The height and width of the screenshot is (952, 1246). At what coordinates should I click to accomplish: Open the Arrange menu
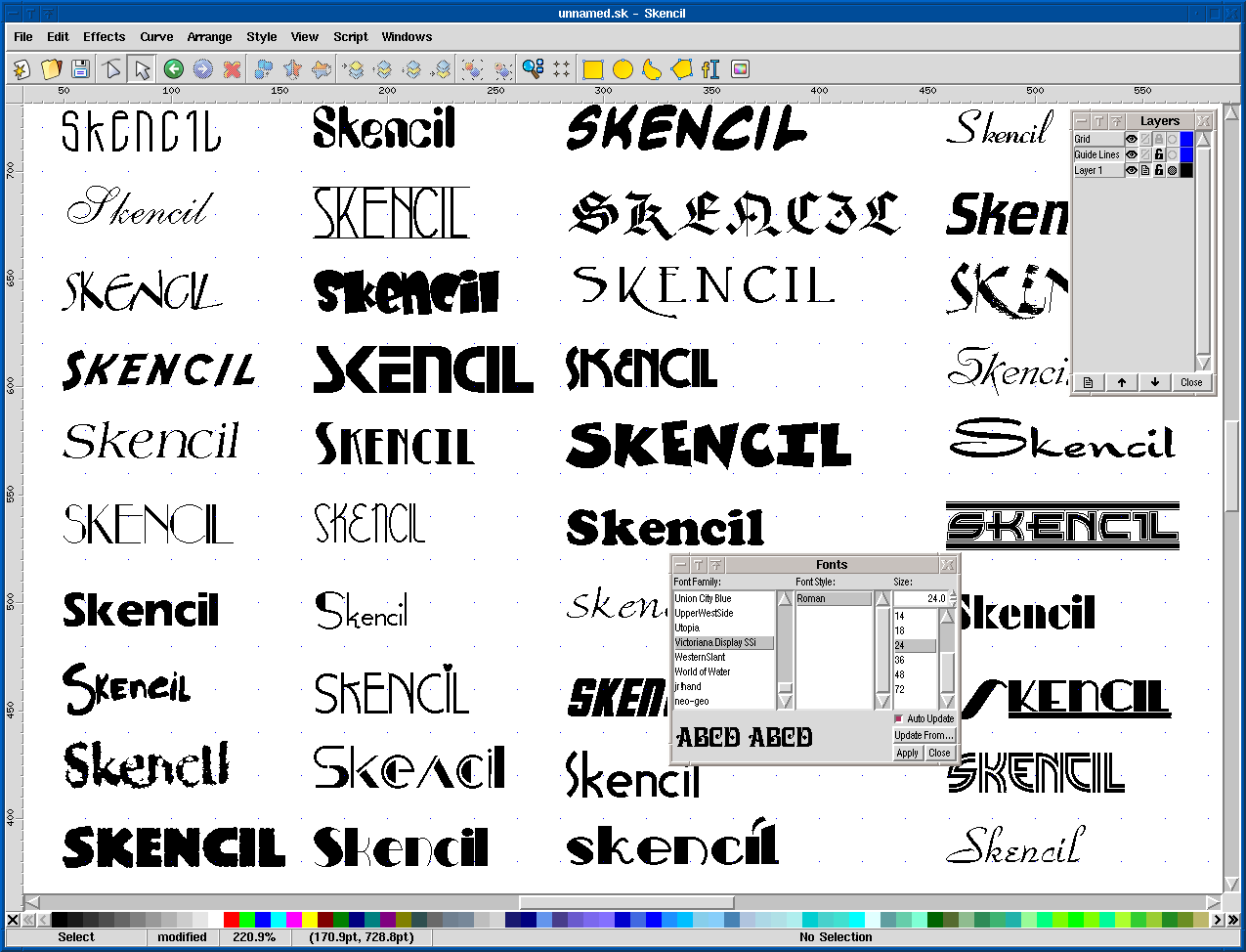click(209, 37)
